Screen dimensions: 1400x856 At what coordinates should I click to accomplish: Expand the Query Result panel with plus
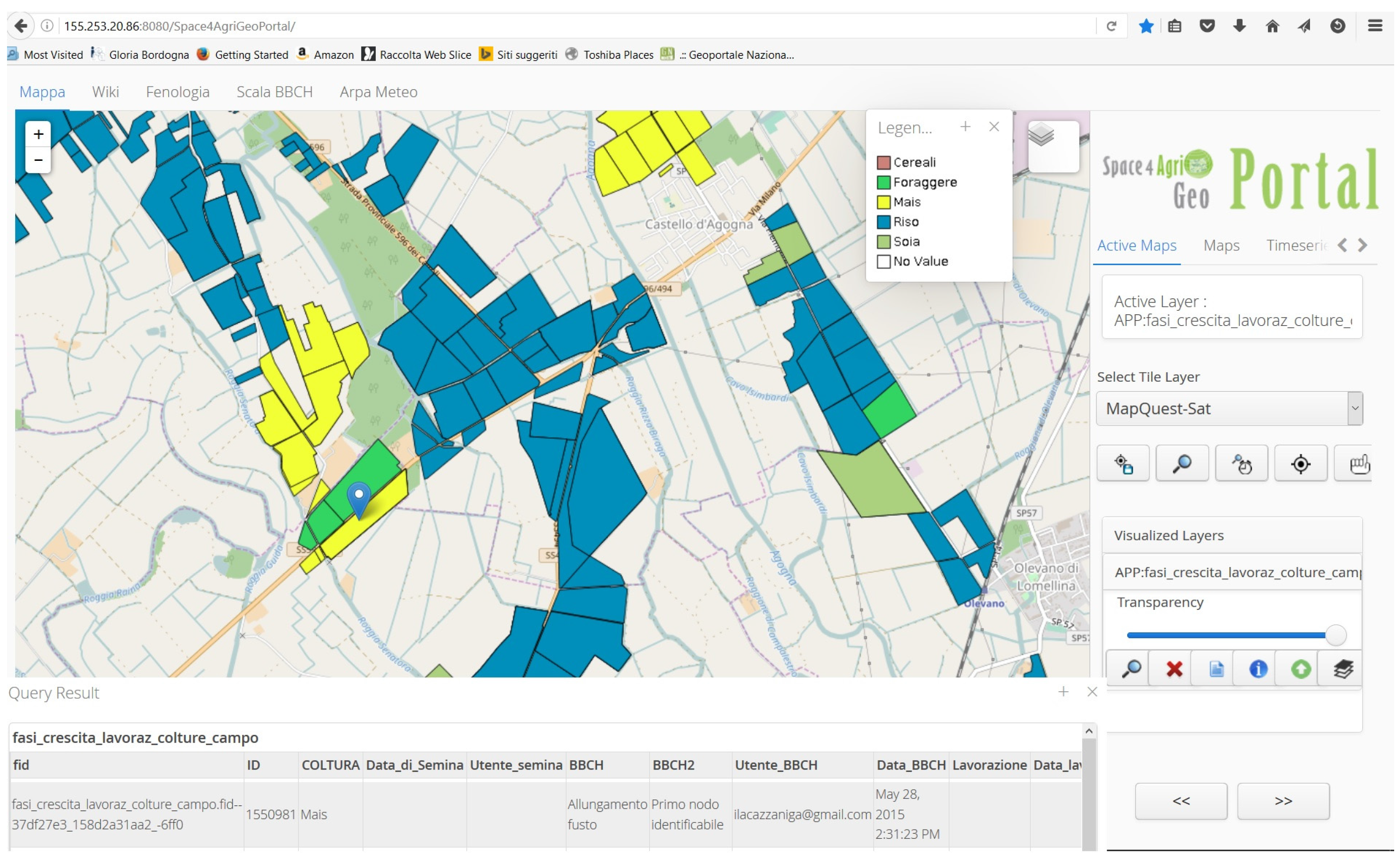(x=1063, y=691)
